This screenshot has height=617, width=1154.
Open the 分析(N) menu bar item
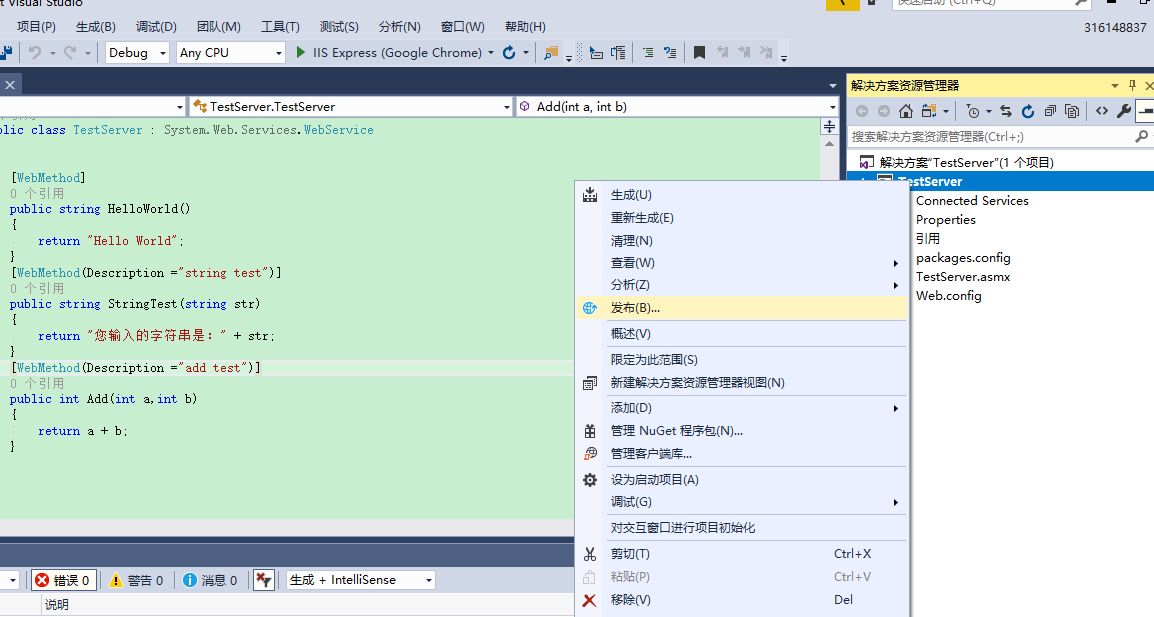point(400,27)
